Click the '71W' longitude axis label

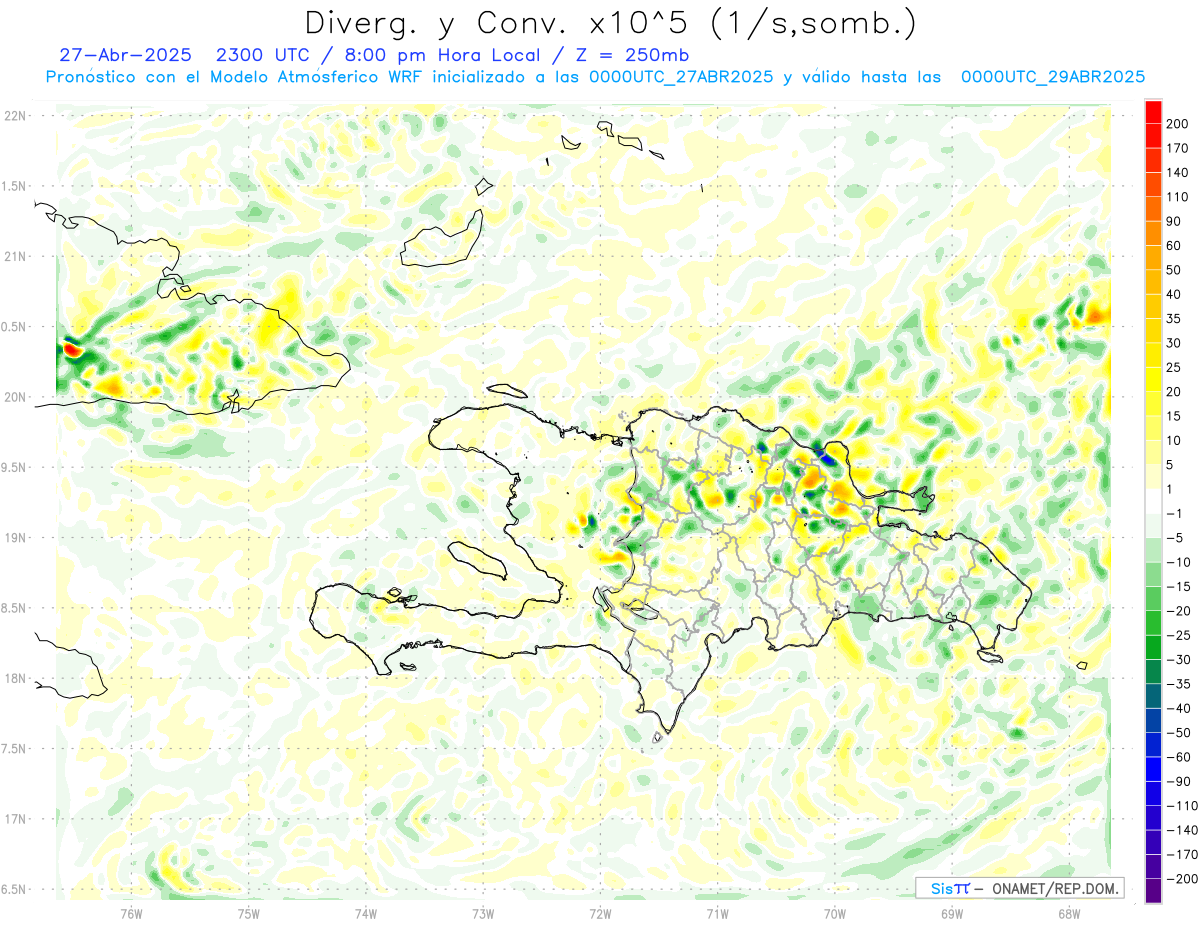717,912
